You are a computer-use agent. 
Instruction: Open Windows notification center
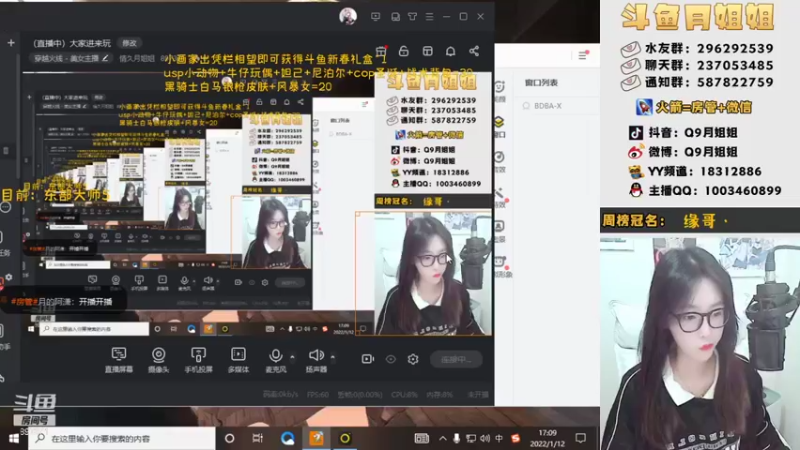pyautogui.click(x=581, y=438)
